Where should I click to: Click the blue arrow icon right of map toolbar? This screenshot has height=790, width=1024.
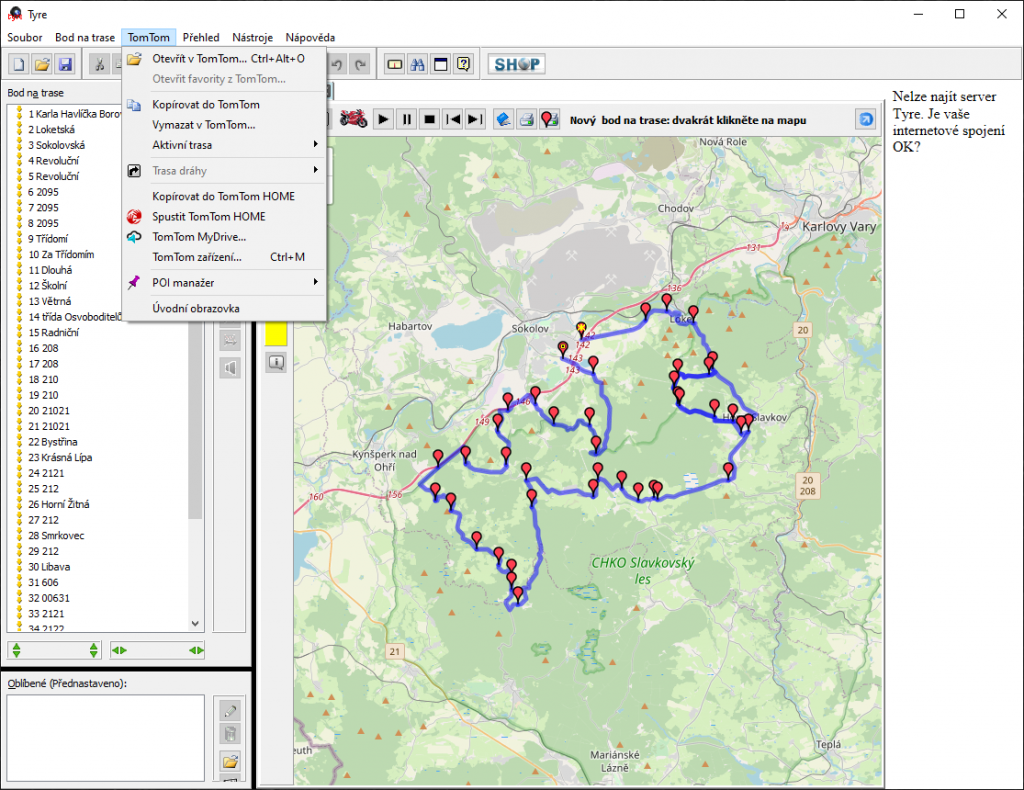(864, 119)
